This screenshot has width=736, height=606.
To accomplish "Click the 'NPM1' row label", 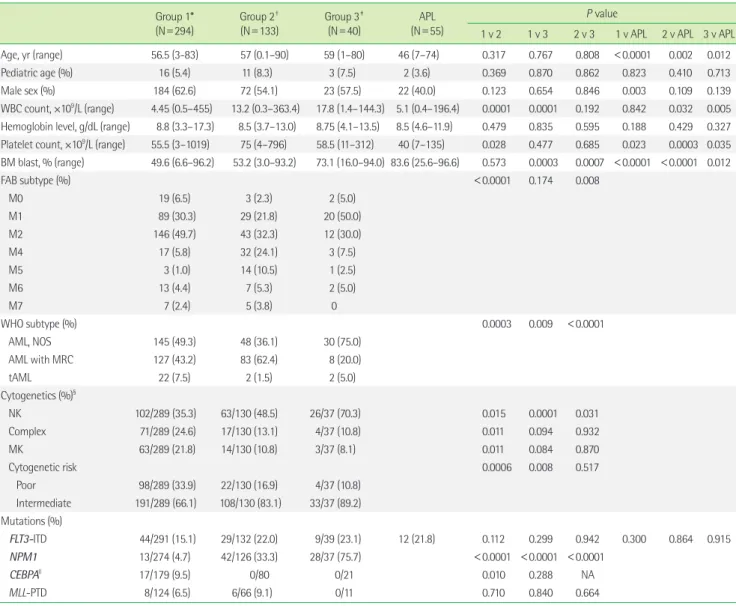I will coord(23,557).
